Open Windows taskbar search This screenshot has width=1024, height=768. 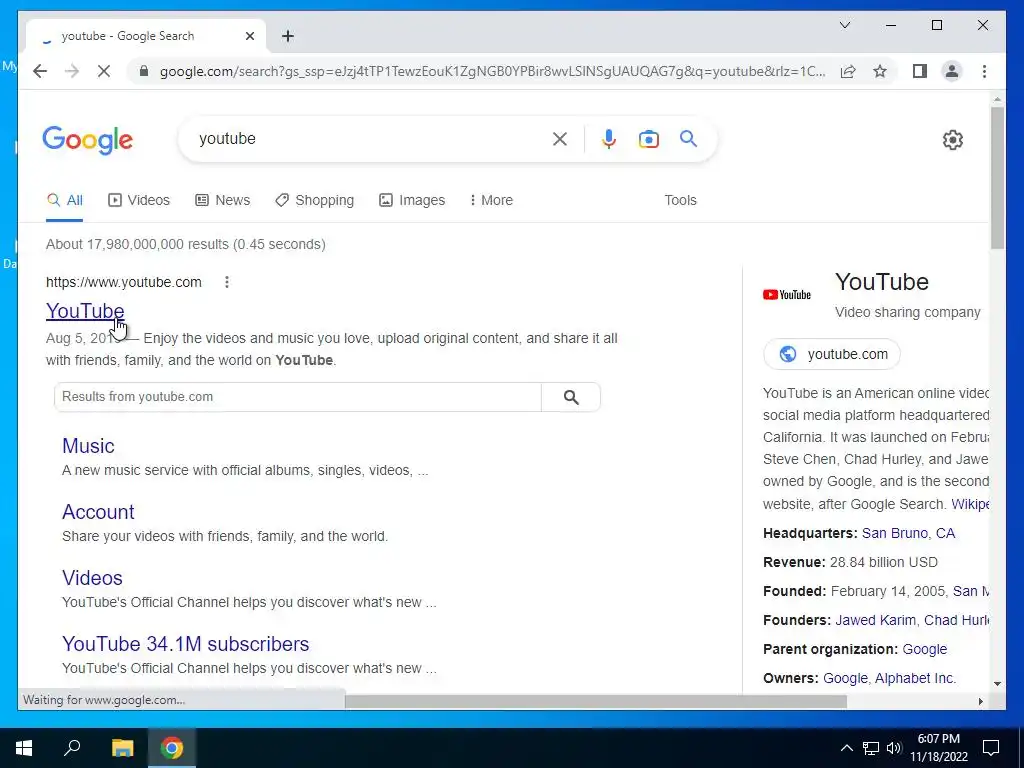(72, 747)
